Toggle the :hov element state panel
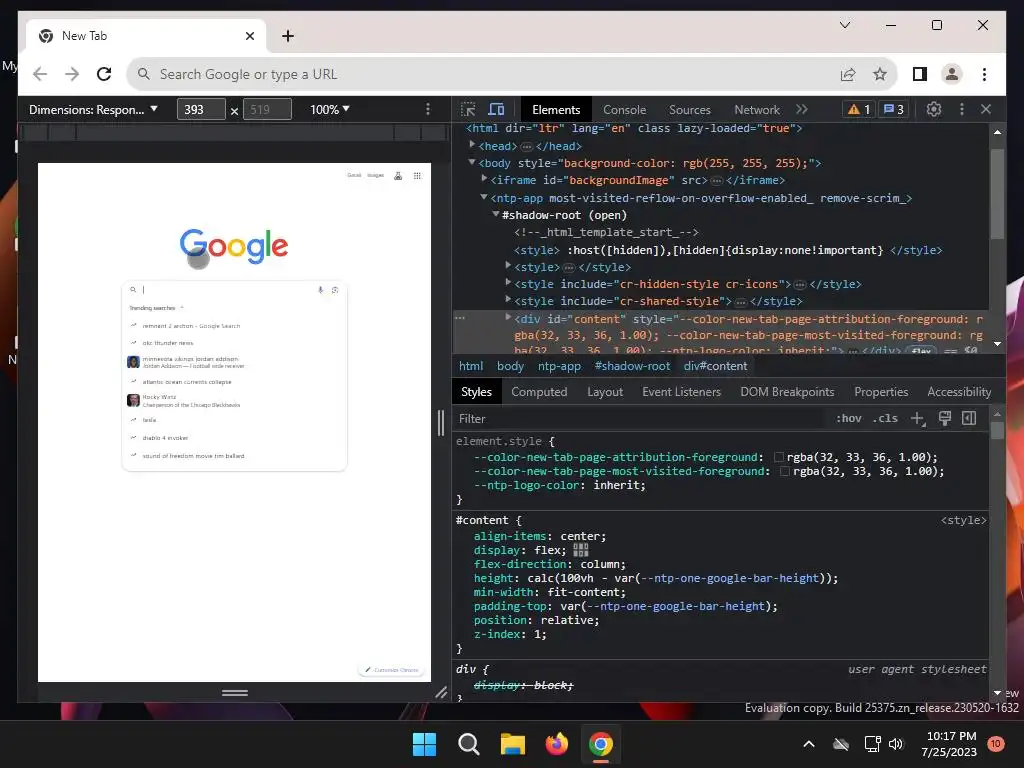Viewport: 1024px width, 768px height. click(x=848, y=419)
